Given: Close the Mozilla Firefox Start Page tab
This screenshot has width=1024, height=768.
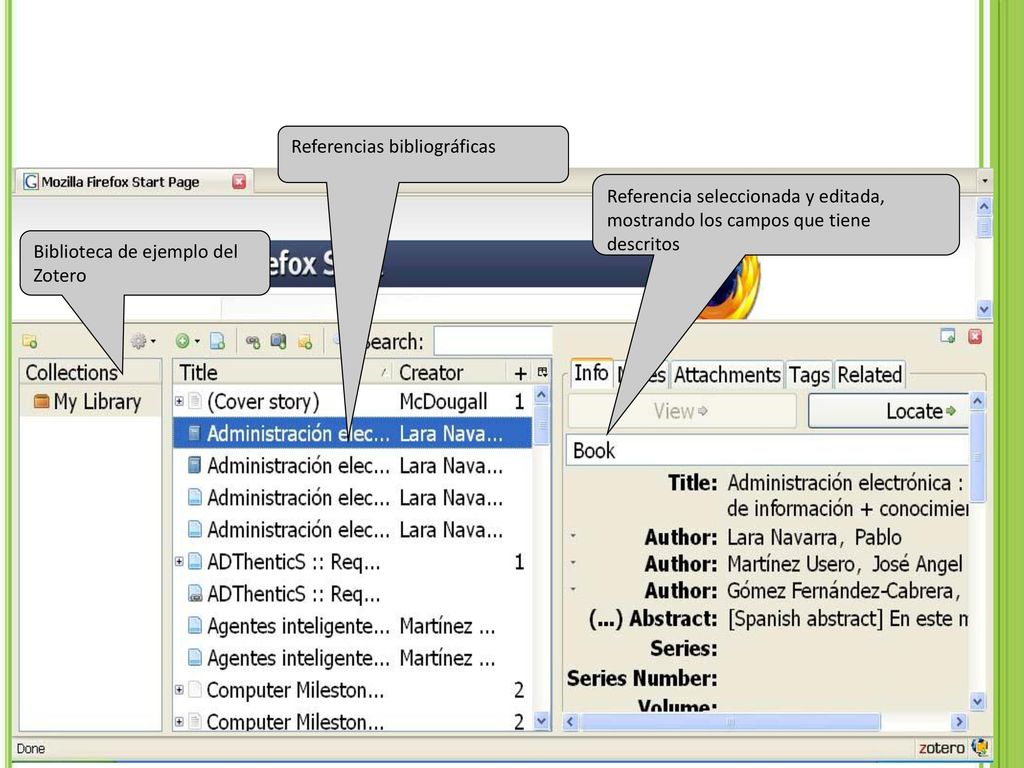Looking at the screenshot, I should click(x=239, y=182).
